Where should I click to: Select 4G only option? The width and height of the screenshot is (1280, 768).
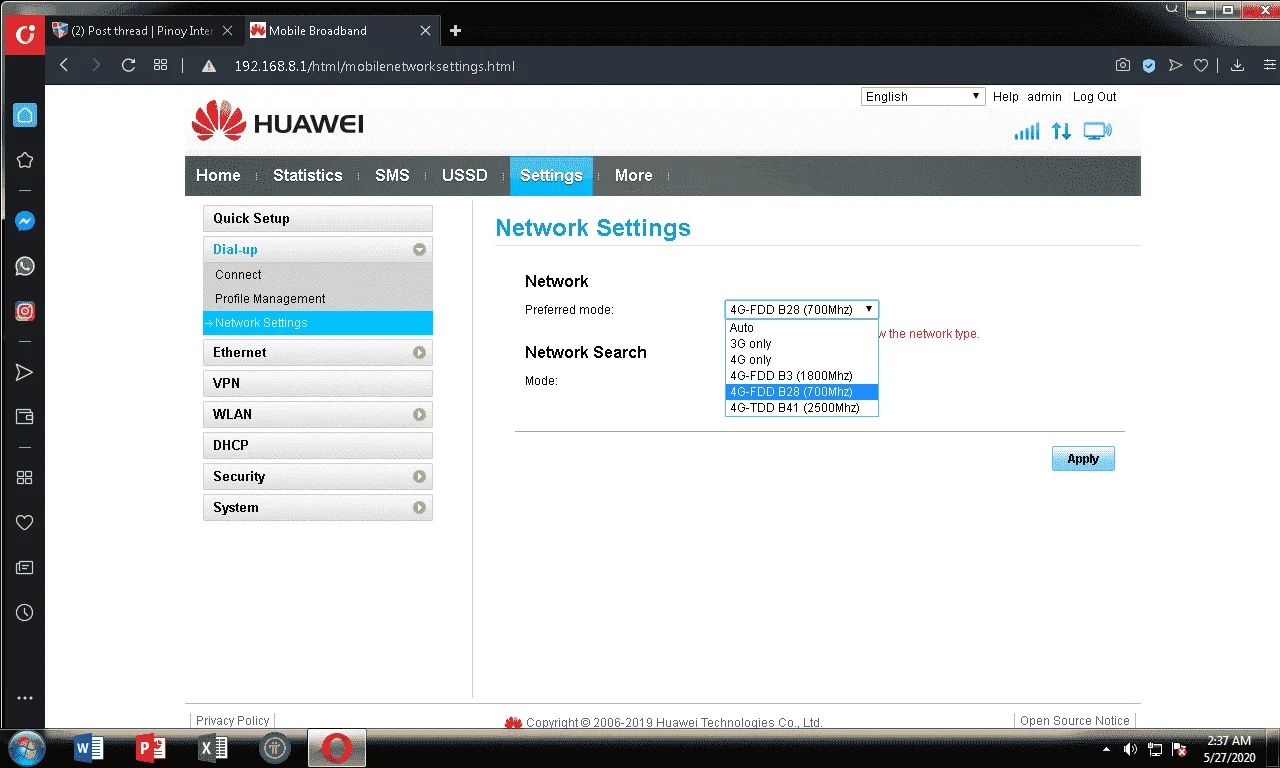coord(802,360)
